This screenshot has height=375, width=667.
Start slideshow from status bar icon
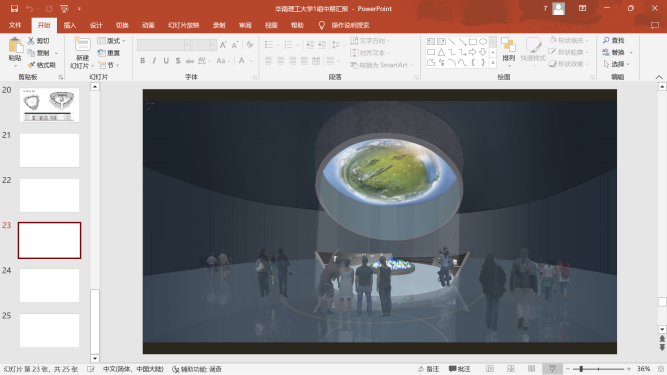pyautogui.click(x=552, y=369)
